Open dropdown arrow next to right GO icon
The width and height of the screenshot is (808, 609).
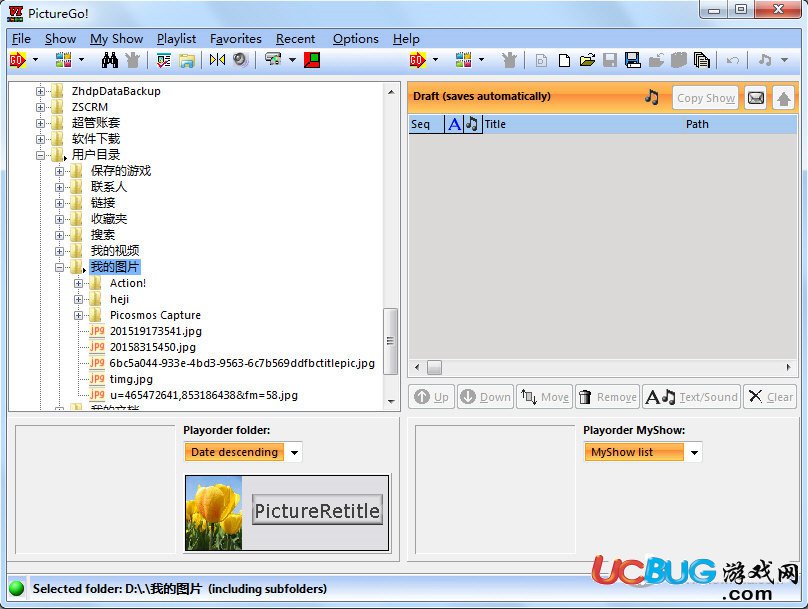tap(435, 60)
